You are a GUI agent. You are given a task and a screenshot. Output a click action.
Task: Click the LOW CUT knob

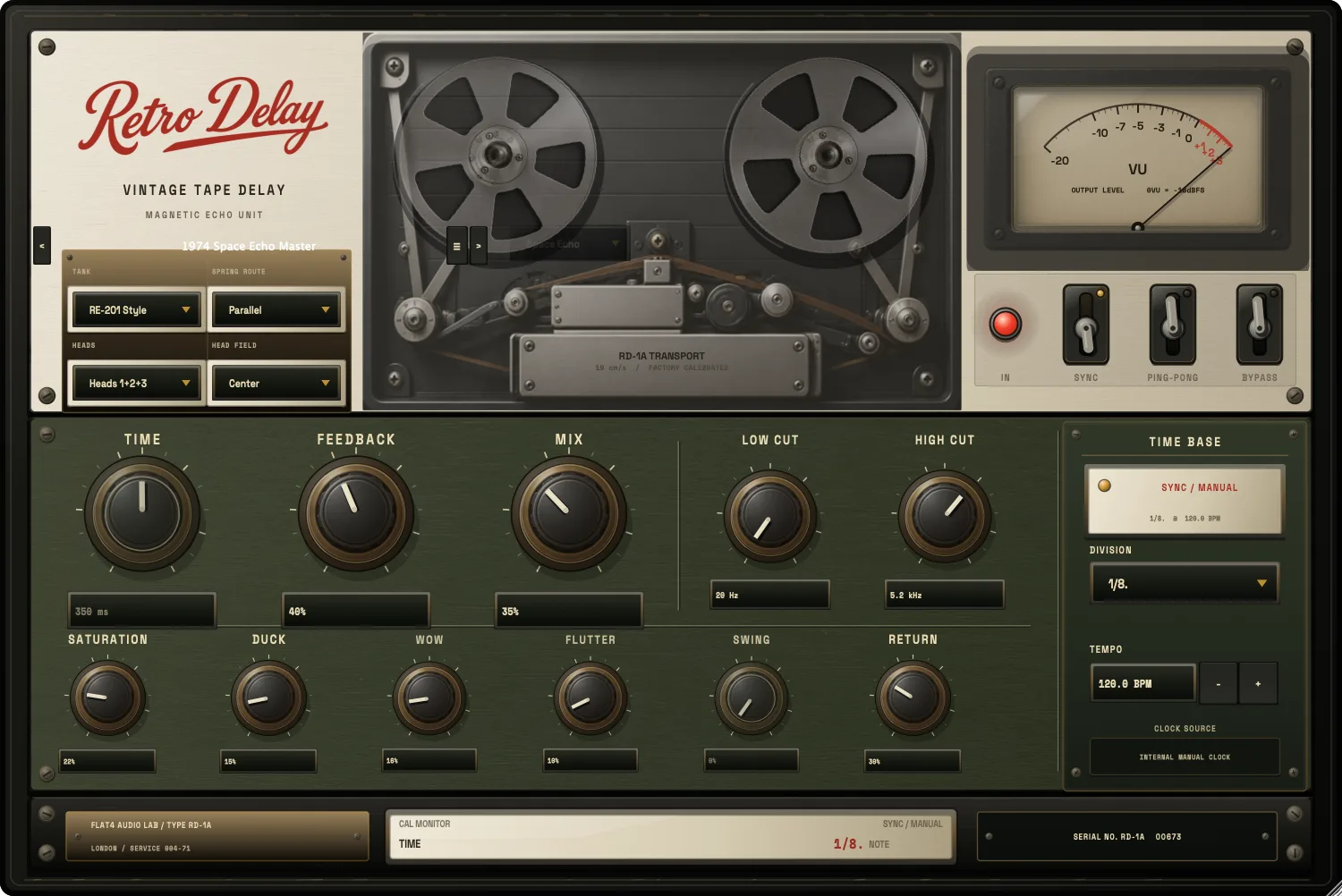pyautogui.click(x=769, y=516)
